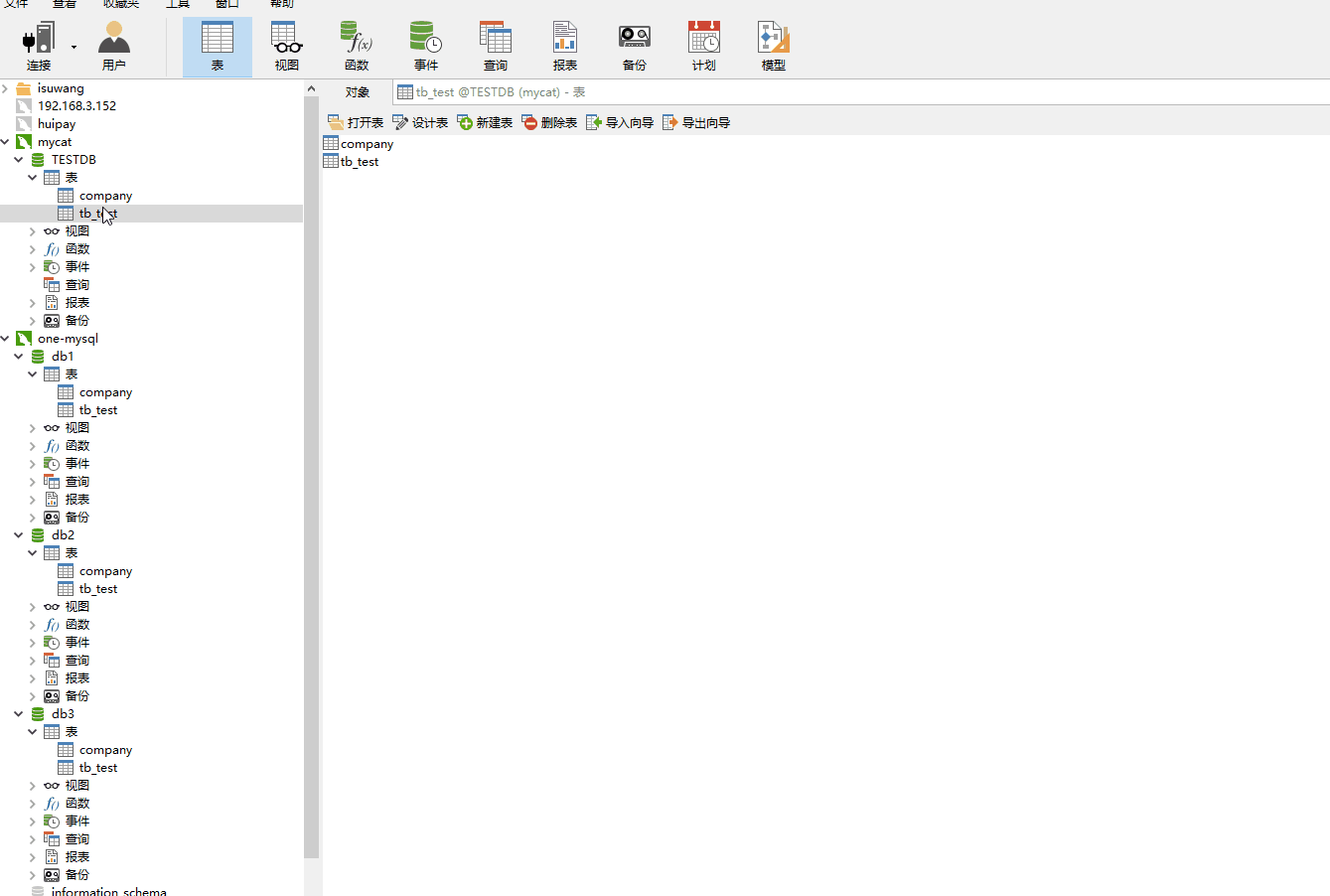The height and width of the screenshot is (896, 1330).
Task: Select the Query (查询) toolbar icon
Action: tap(496, 47)
